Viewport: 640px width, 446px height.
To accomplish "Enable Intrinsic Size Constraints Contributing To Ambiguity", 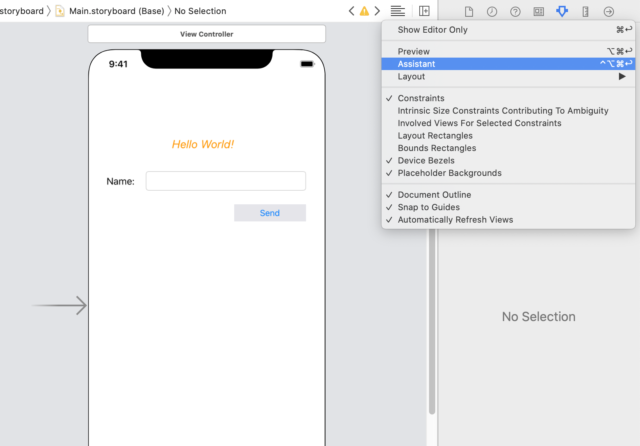I will (508, 111).
